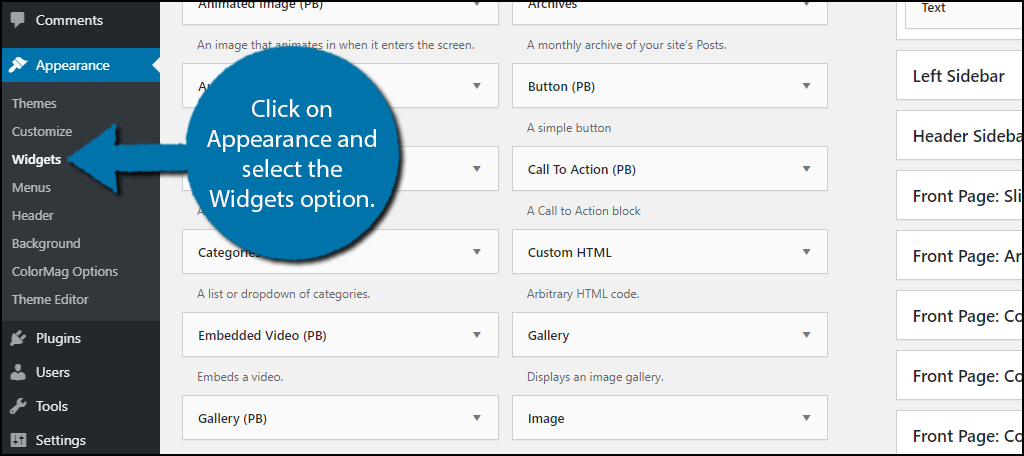Select the Embedded Video (PB) title
Image resolution: width=1024 pixels, height=456 pixels.
pos(262,336)
